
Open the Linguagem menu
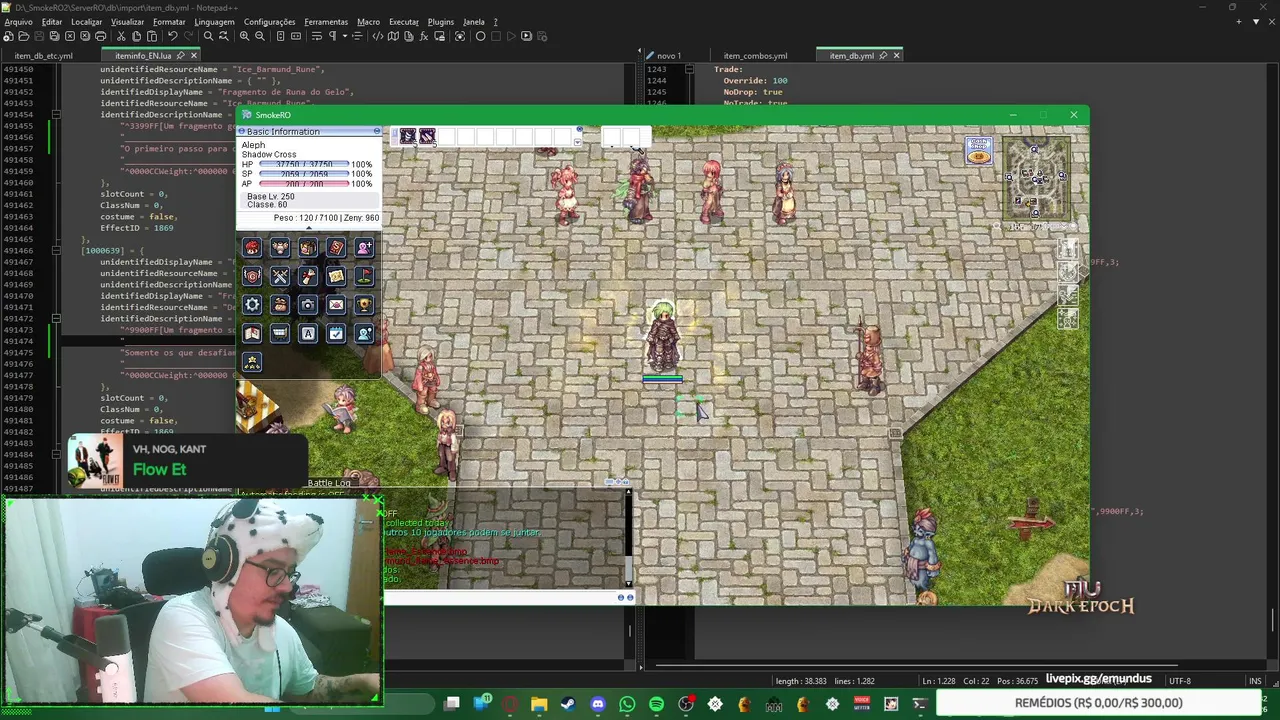point(214,21)
